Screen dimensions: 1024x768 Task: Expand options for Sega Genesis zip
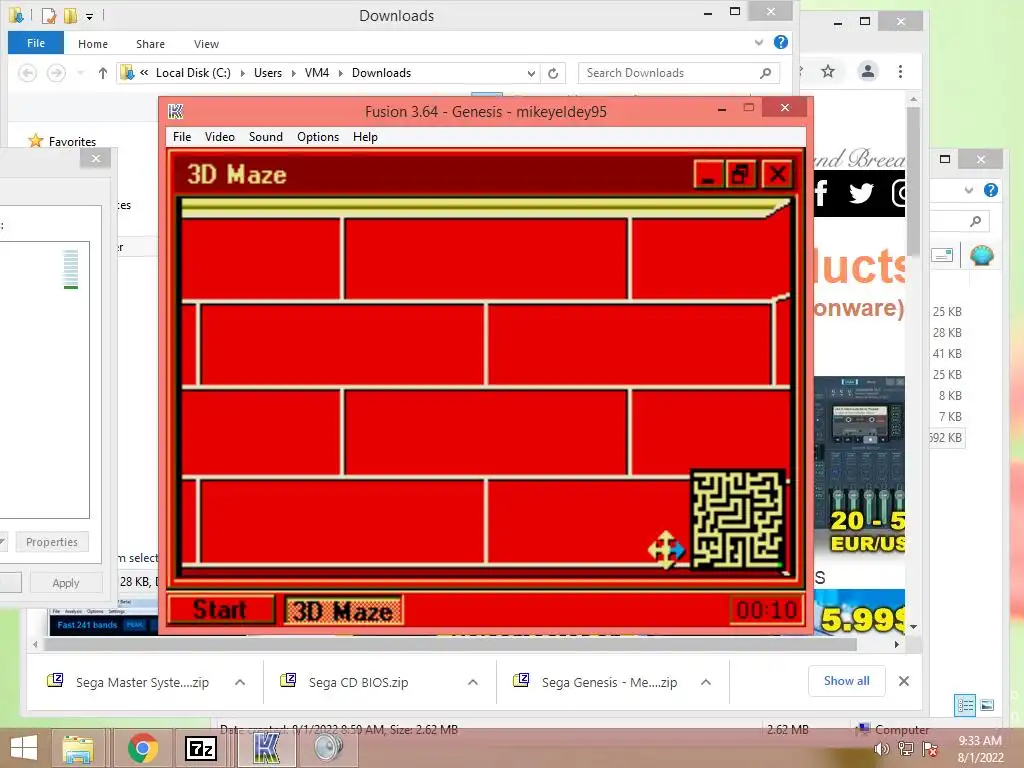706,682
